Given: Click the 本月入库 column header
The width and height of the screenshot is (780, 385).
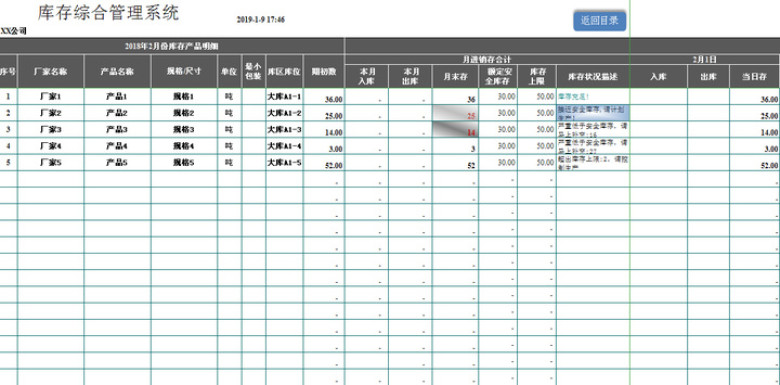Looking at the screenshot, I should pyautogui.click(x=367, y=76).
